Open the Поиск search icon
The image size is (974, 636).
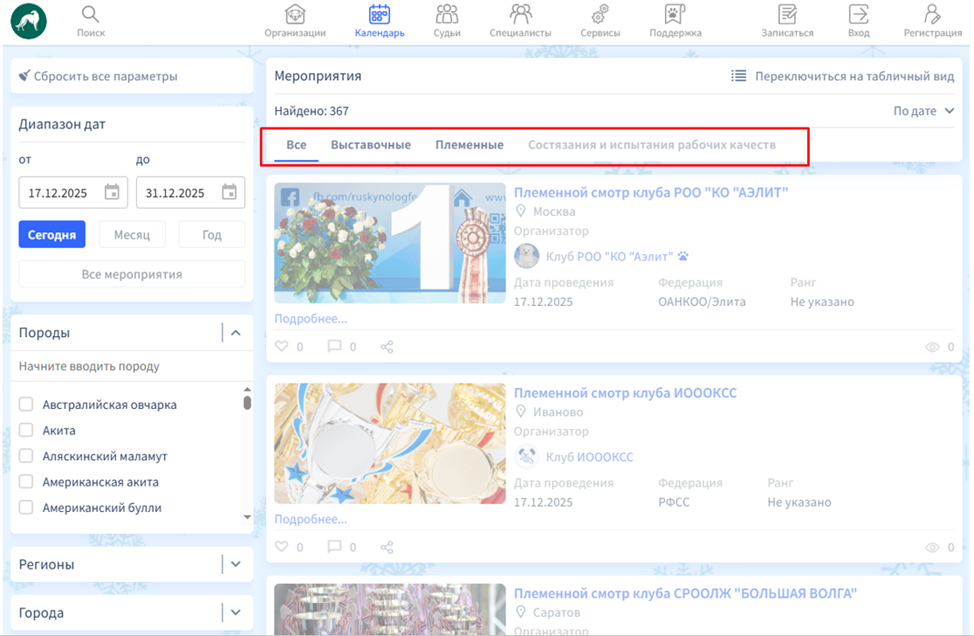pos(90,15)
